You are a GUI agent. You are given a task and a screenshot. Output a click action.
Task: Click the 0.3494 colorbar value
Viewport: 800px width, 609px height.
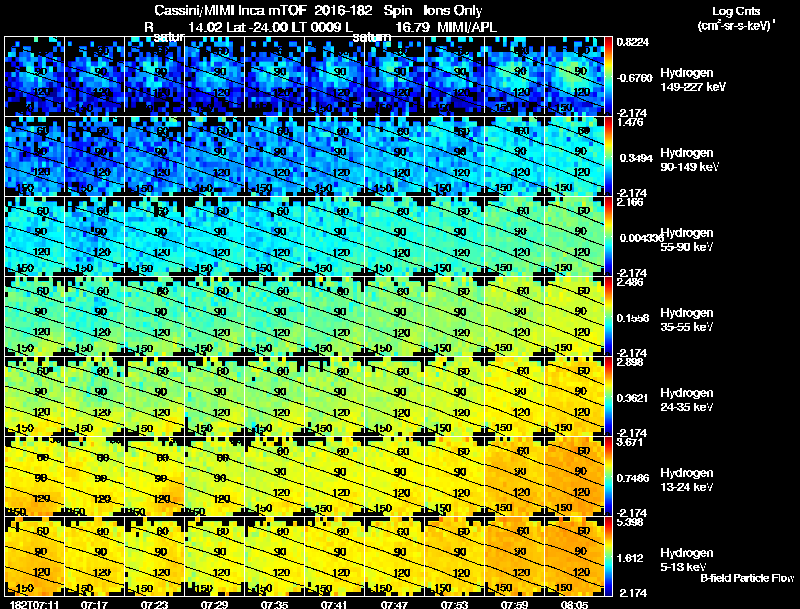636,158
